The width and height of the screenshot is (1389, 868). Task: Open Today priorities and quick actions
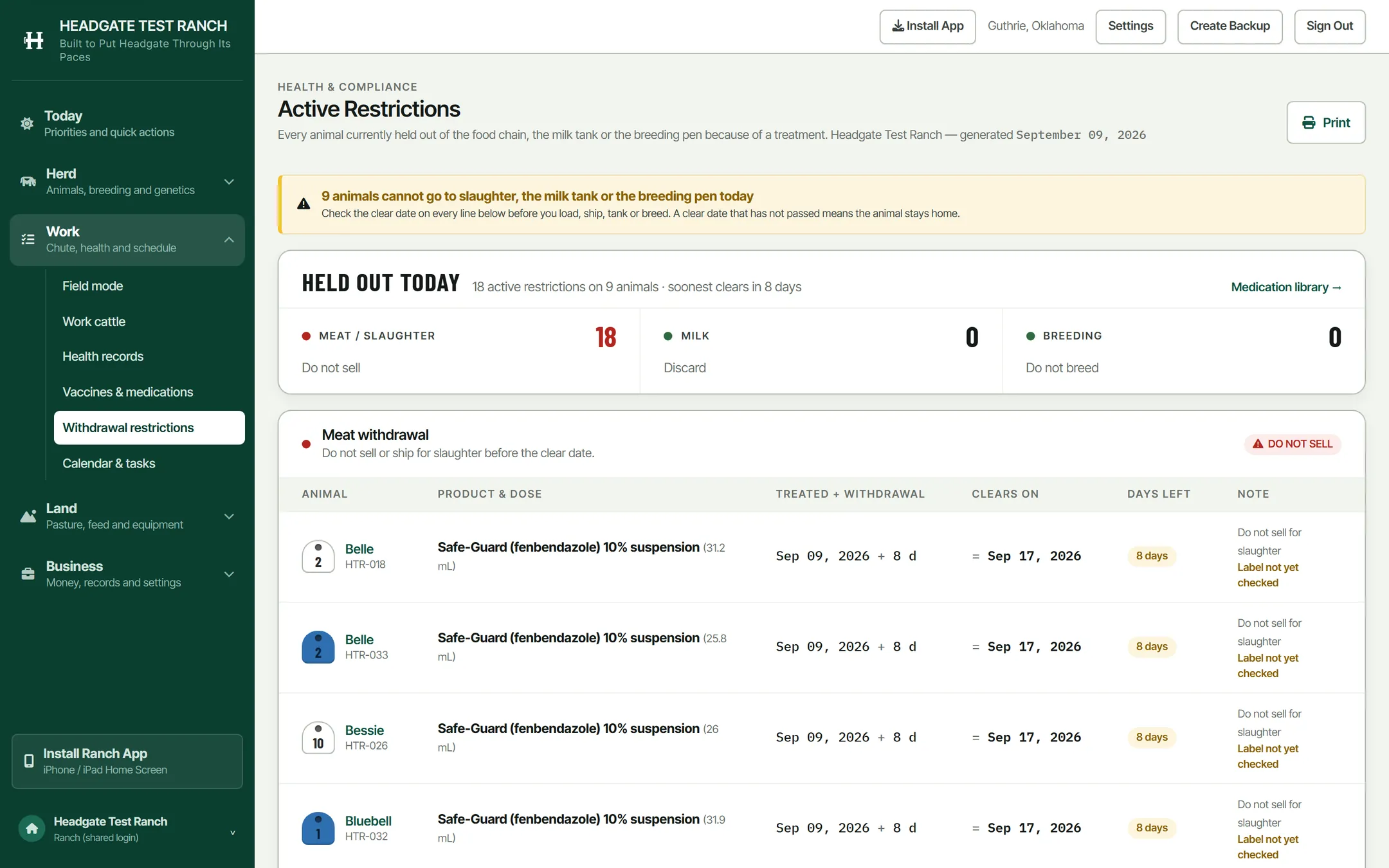(127, 123)
